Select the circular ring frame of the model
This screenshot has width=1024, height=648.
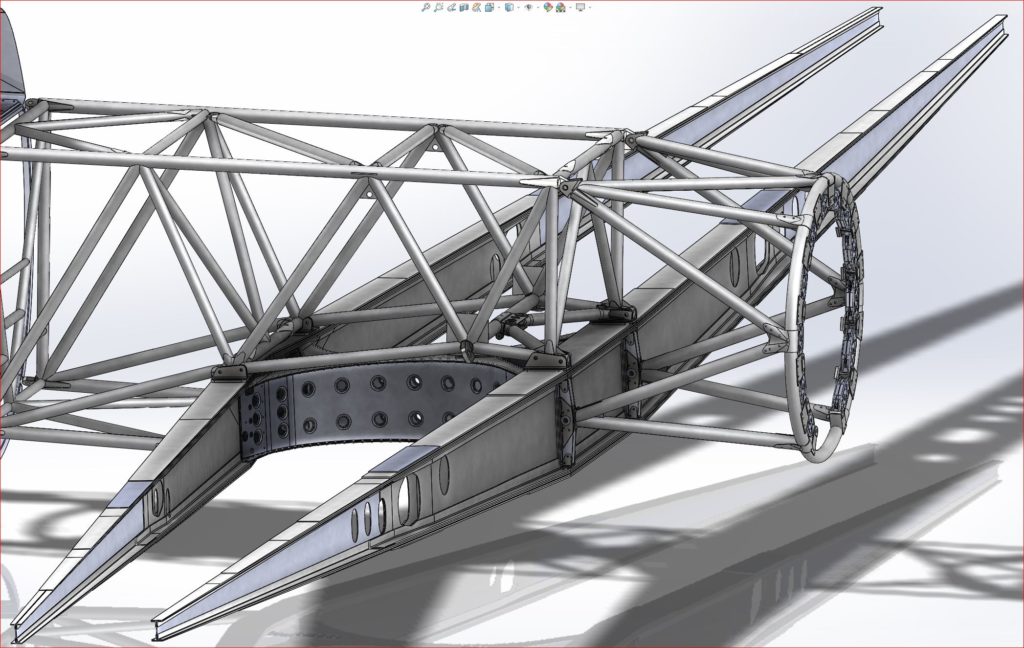point(826,318)
